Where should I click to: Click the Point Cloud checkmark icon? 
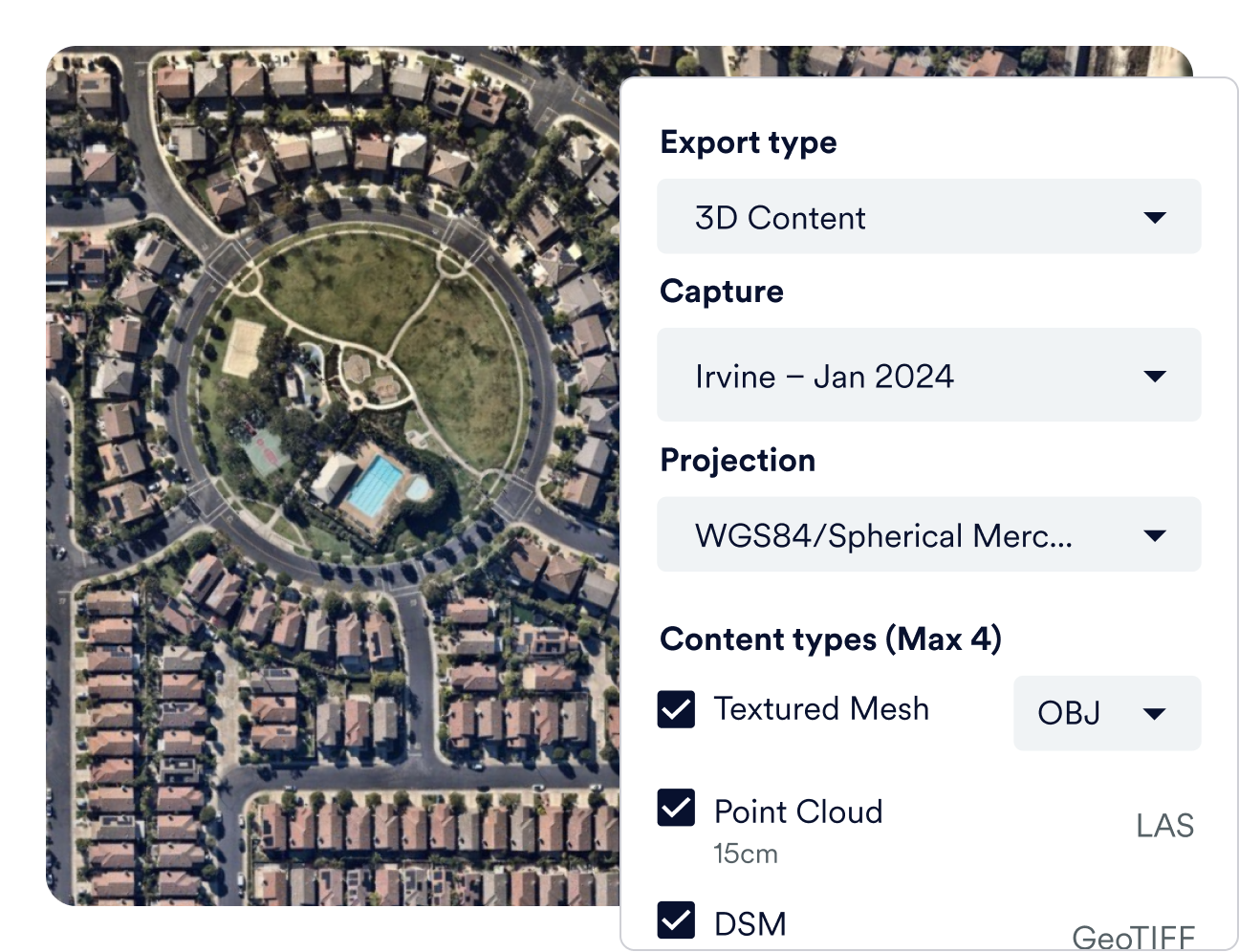click(x=677, y=810)
